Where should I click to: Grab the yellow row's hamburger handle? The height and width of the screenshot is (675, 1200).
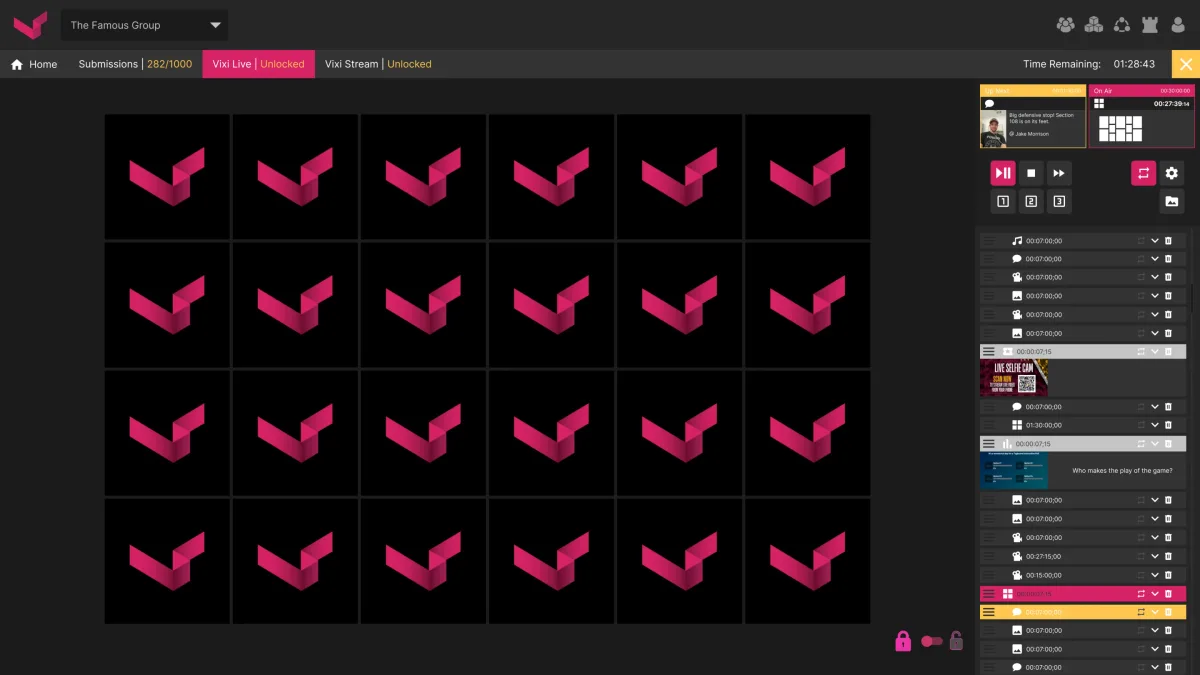click(x=989, y=612)
